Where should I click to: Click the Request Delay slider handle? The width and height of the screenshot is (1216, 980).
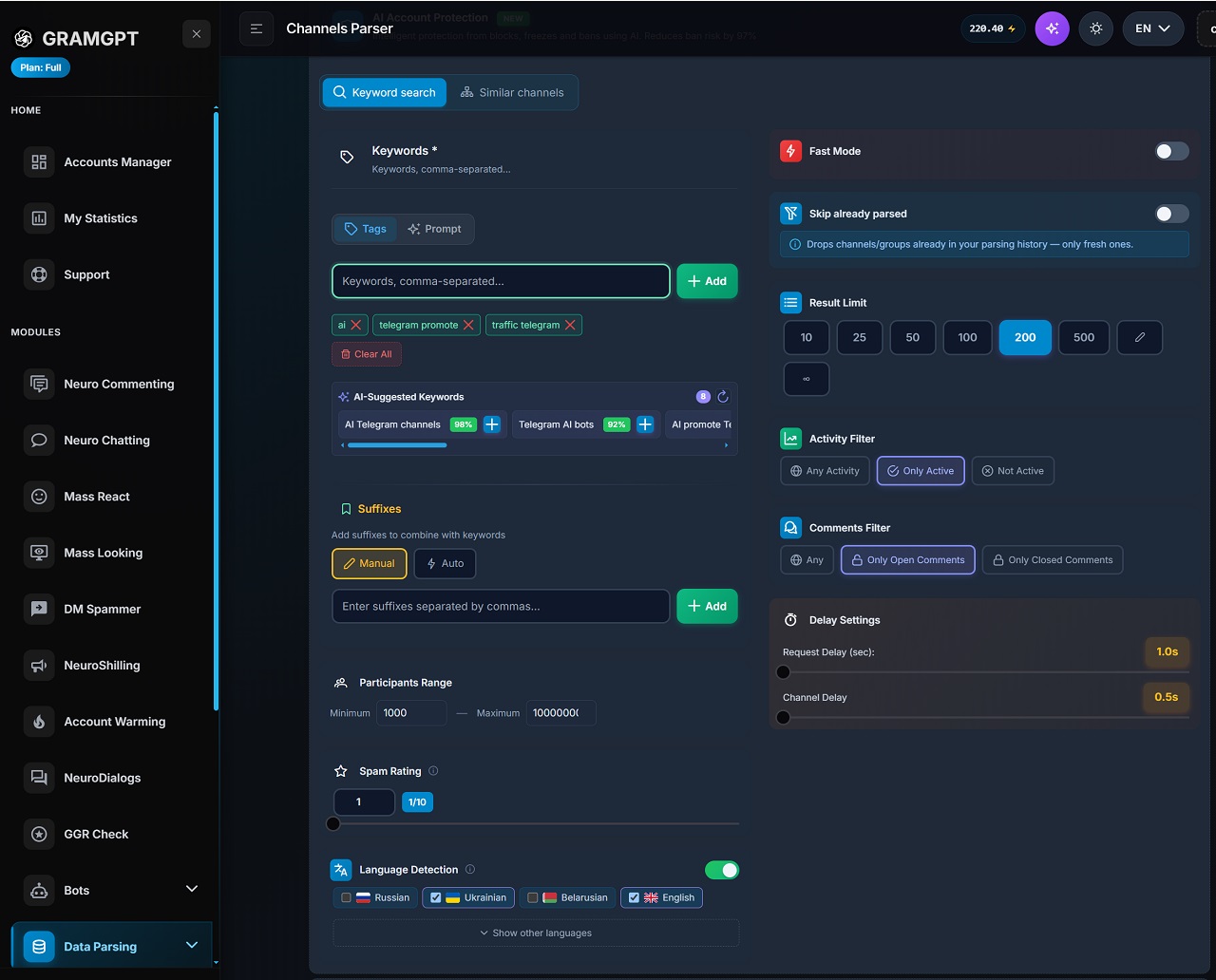point(783,672)
